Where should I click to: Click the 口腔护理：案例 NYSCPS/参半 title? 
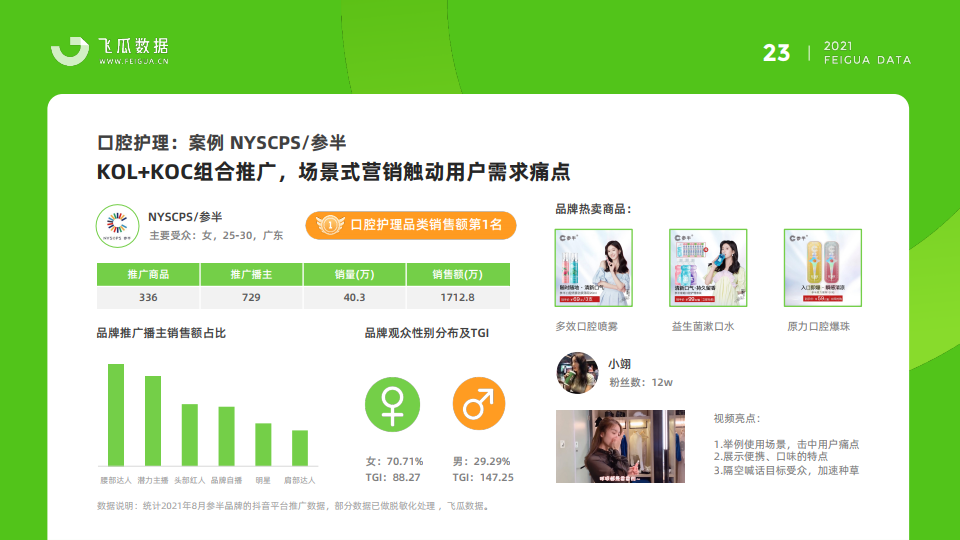pyautogui.click(x=222, y=143)
